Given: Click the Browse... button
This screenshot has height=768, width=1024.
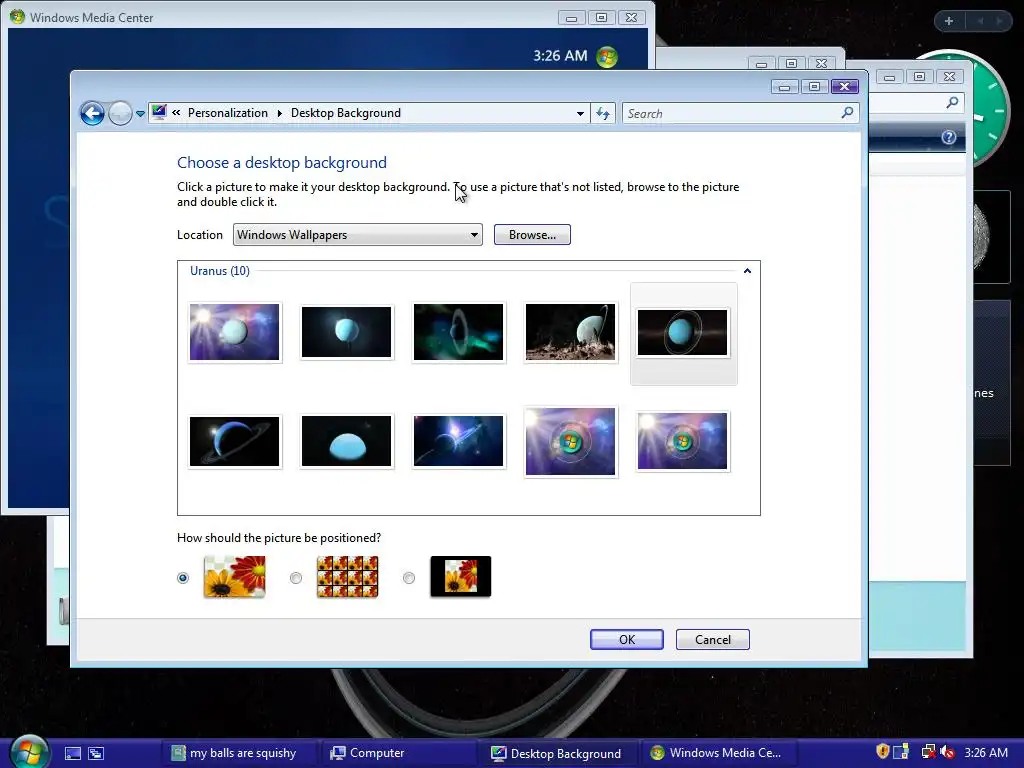Looking at the screenshot, I should click(532, 234).
